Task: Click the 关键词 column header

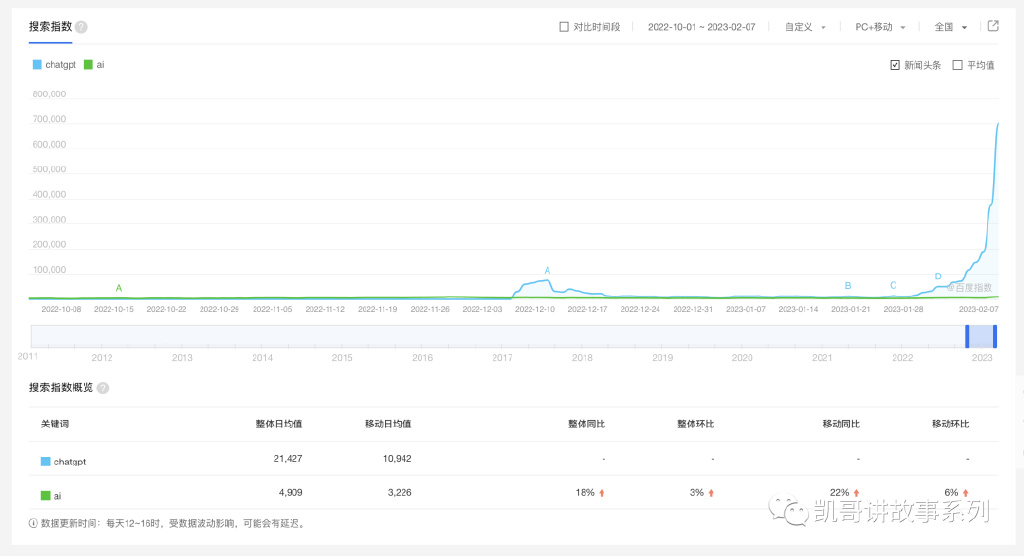Action: (x=55, y=424)
